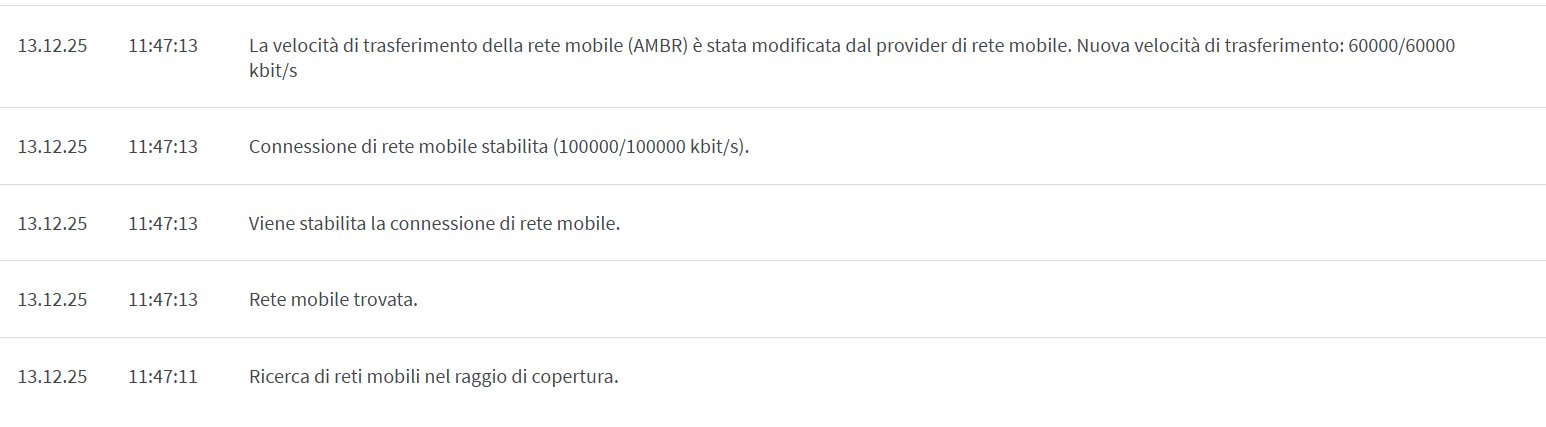
Task: Click the wrapped "kbit/s" text on the second line
Action: tap(273, 72)
